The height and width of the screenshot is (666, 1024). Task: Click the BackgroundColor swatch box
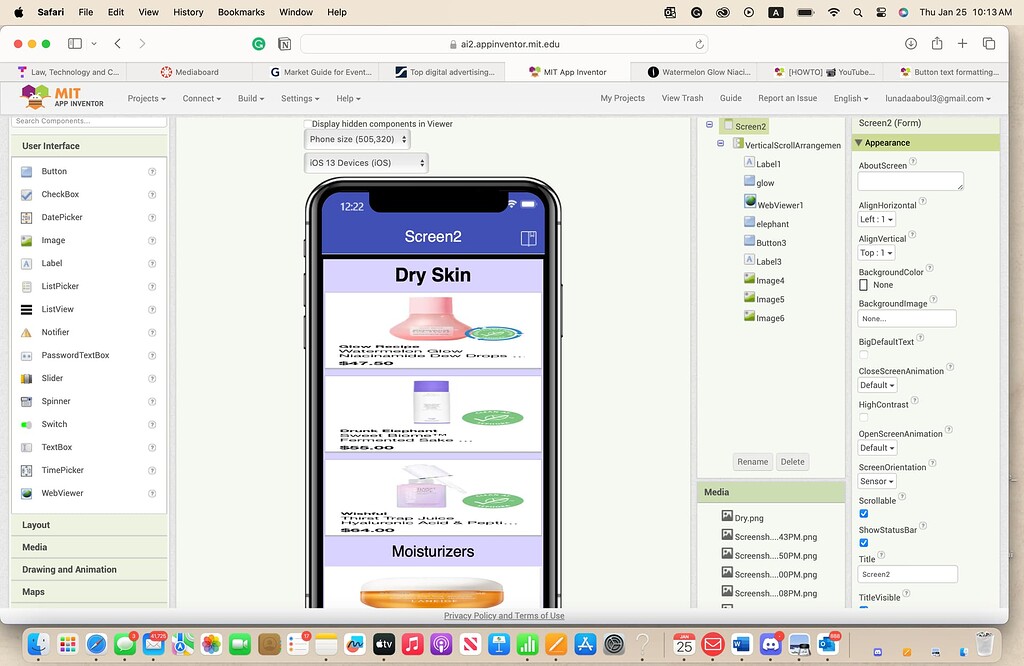click(864, 285)
